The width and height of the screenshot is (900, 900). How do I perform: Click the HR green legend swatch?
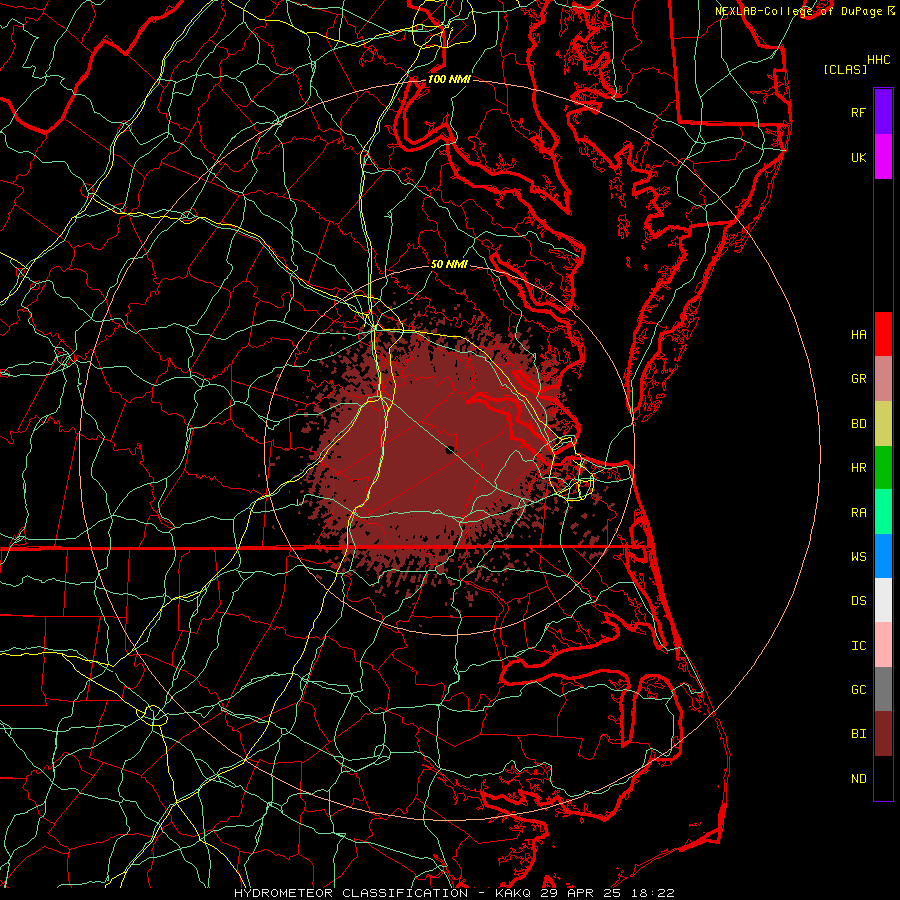pyautogui.click(x=883, y=467)
